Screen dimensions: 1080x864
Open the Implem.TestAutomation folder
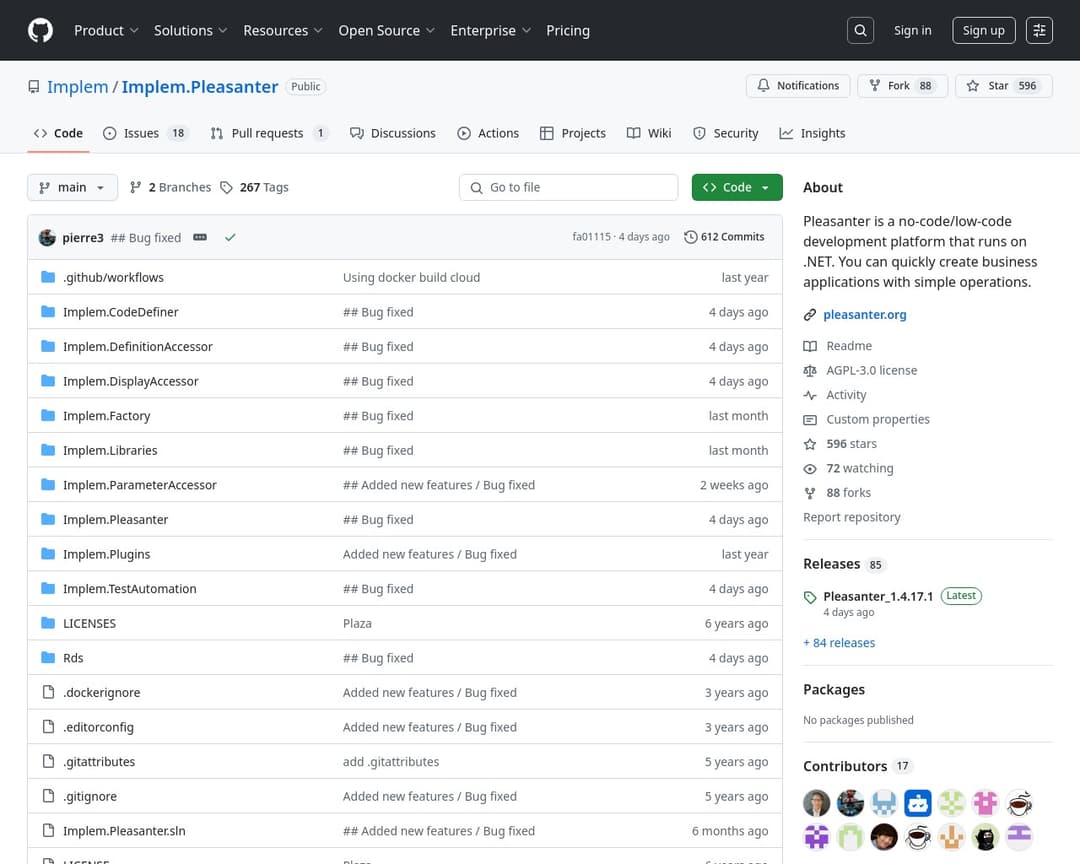(x=129, y=588)
